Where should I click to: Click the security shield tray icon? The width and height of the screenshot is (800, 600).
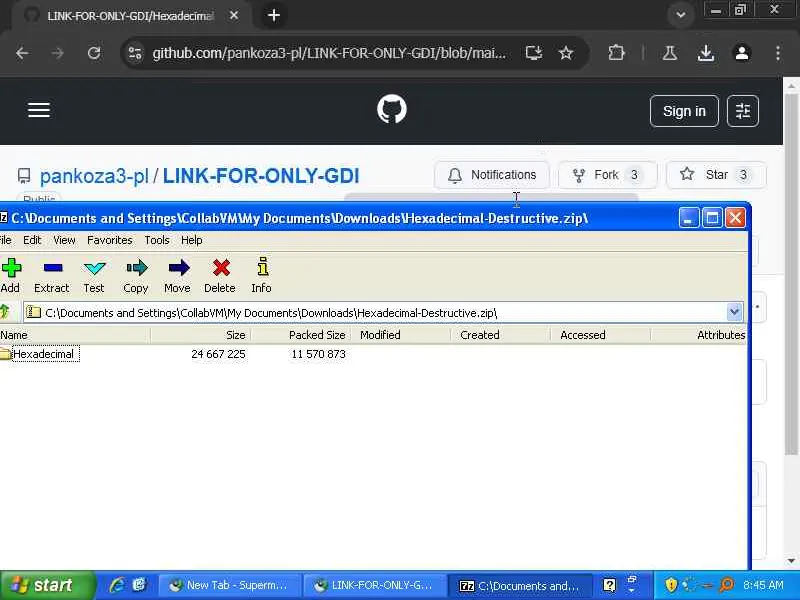pyautogui.click(x=671, y=585)
